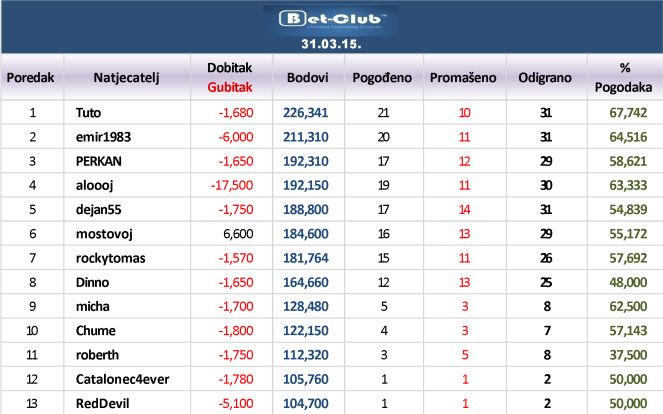Click the Poredak column header
Screen dimensions: 663x414
[x=32, y=77]
